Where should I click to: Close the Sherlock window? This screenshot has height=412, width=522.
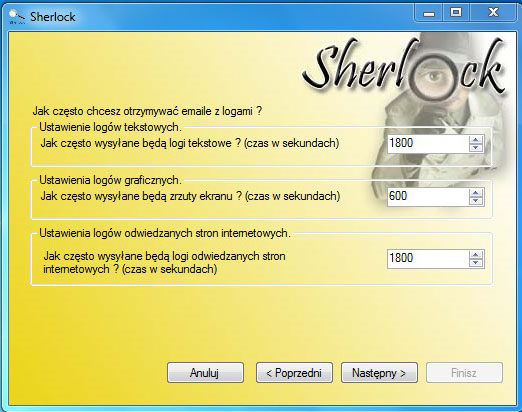point(493,13)
